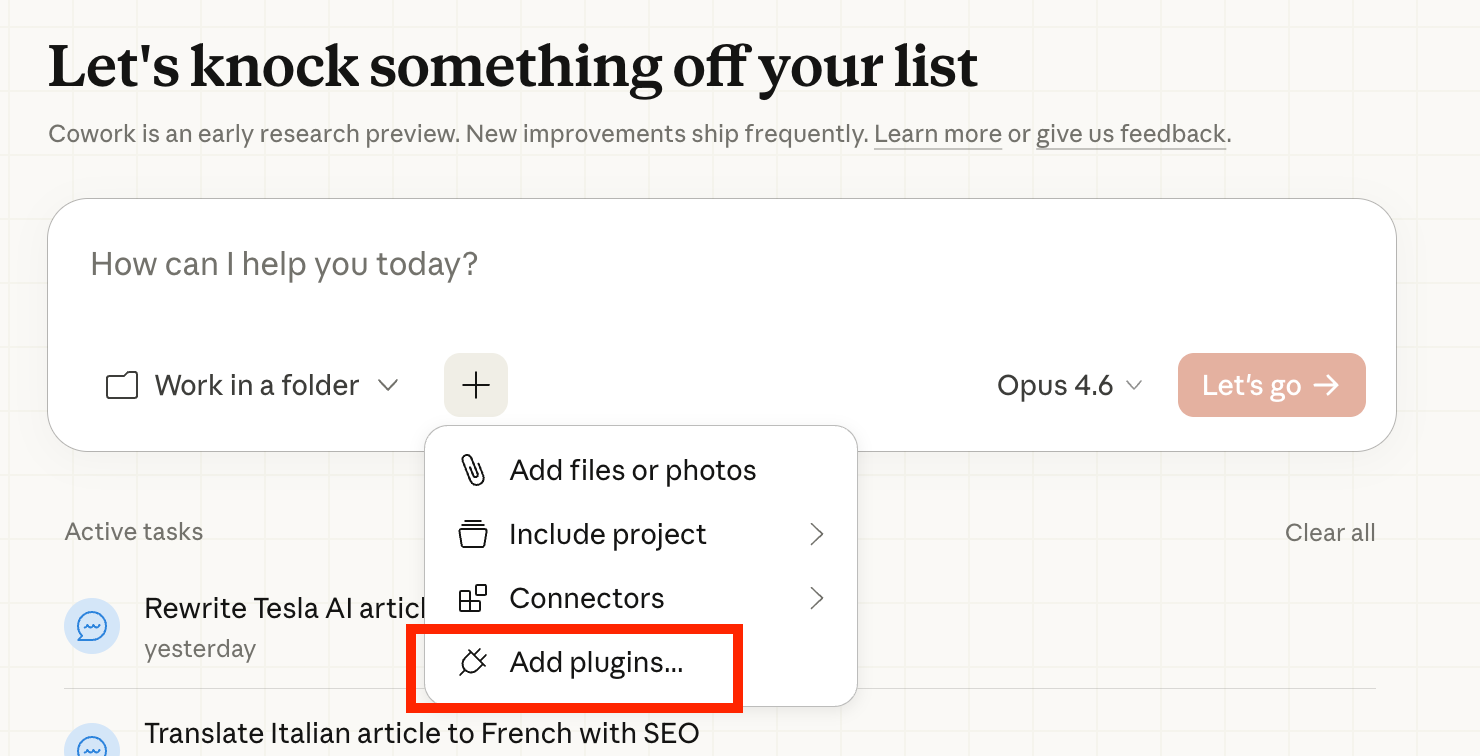Open the Opus 4.6 model selector
Image resolution: width=1480 pixels, height=756 pixels.
(1069, 386)
